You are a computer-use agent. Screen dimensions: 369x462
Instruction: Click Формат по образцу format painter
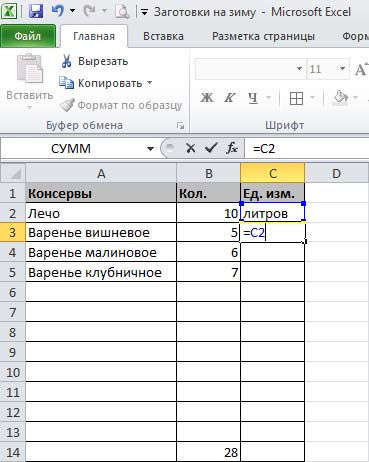point(121,105)
